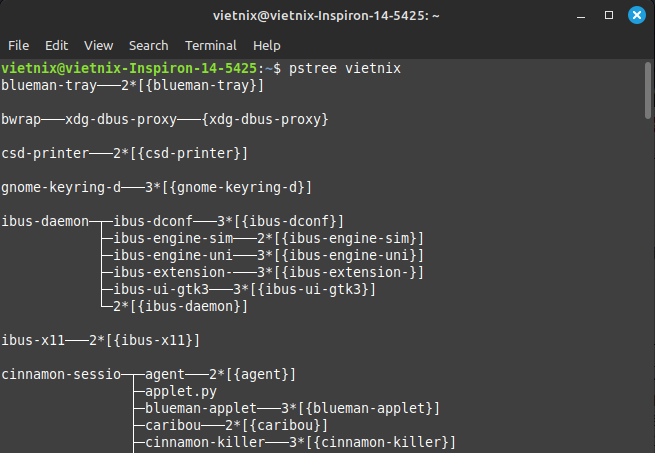Open the Terminal menu

tap(211, 46)
